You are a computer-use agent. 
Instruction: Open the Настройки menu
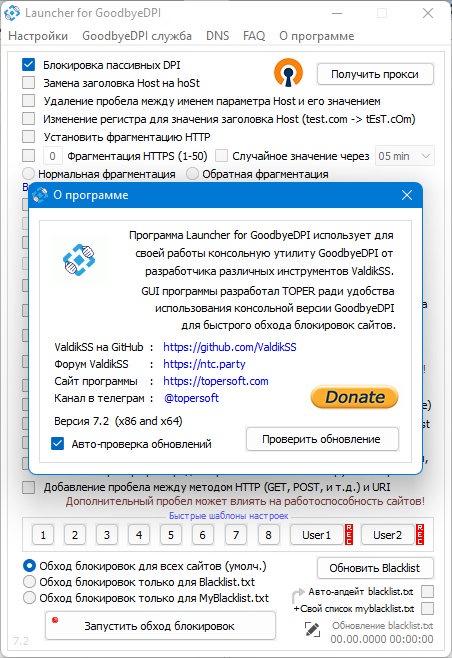coord(38,36)
